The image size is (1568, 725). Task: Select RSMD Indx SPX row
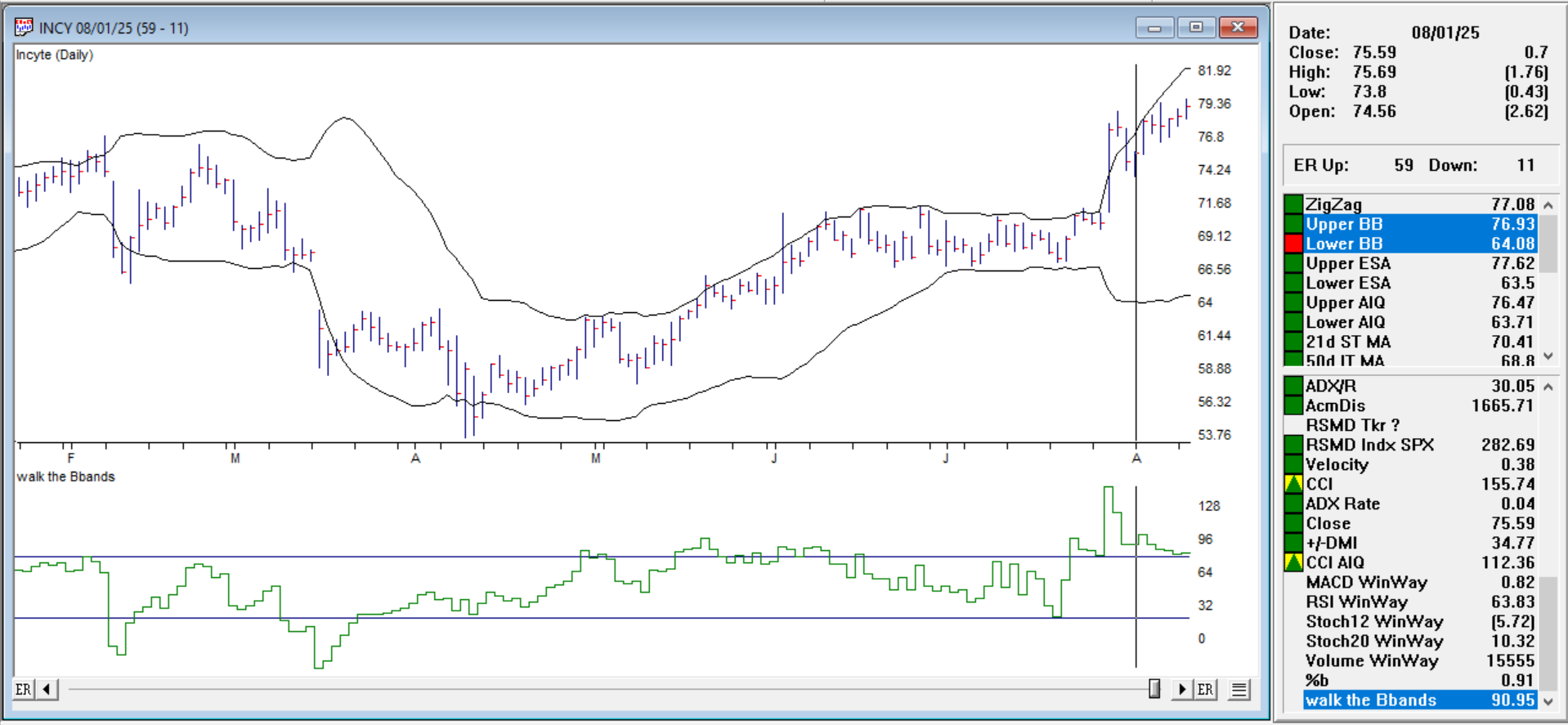point(1420,445)
